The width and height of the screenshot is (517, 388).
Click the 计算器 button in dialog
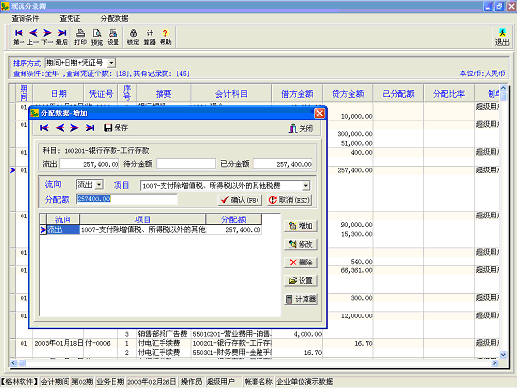tap(301, 299)
